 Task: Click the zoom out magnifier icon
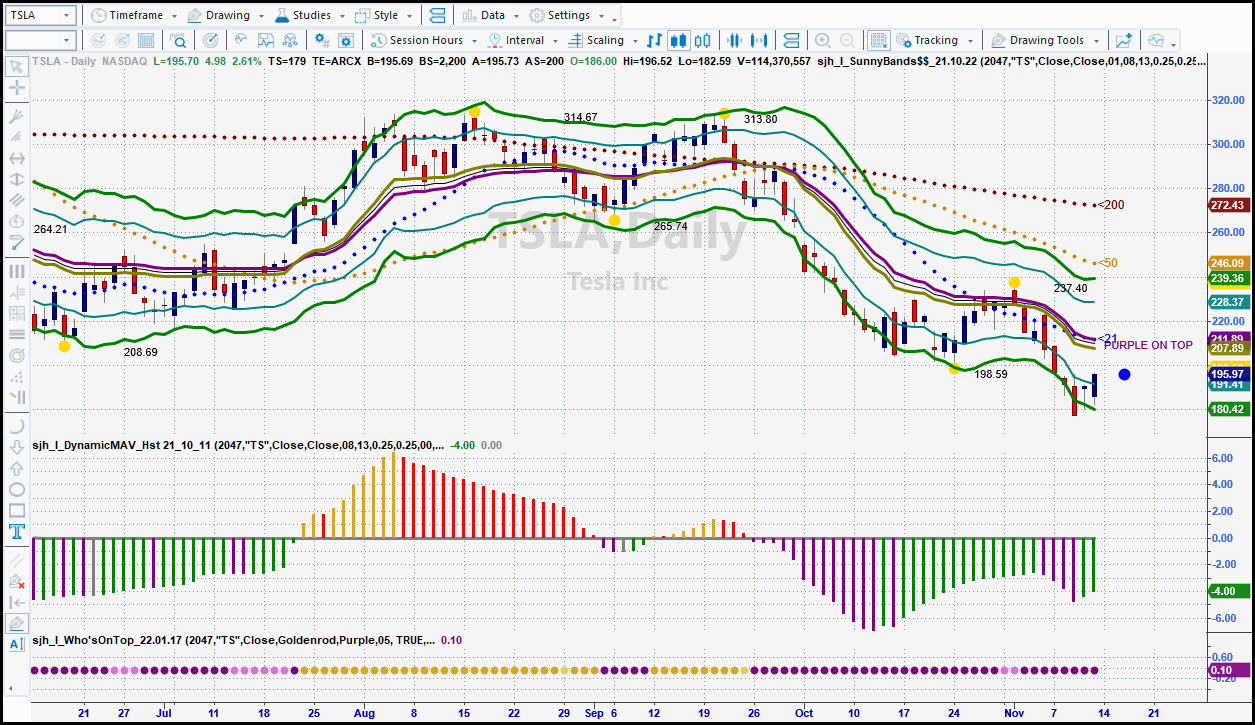coord(847,41)
